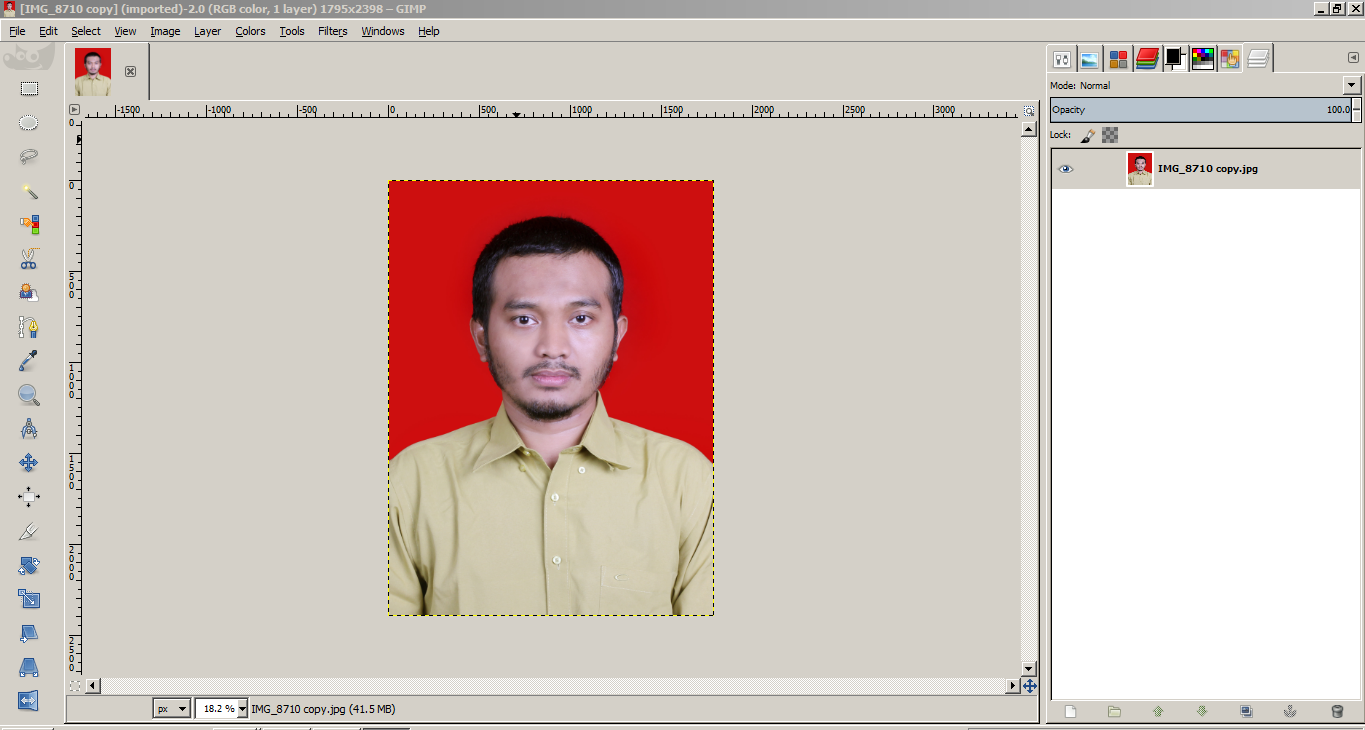Click the opacity spinner up arrow
This screenshot has width=1365, height=730.
coord(1357,104)
